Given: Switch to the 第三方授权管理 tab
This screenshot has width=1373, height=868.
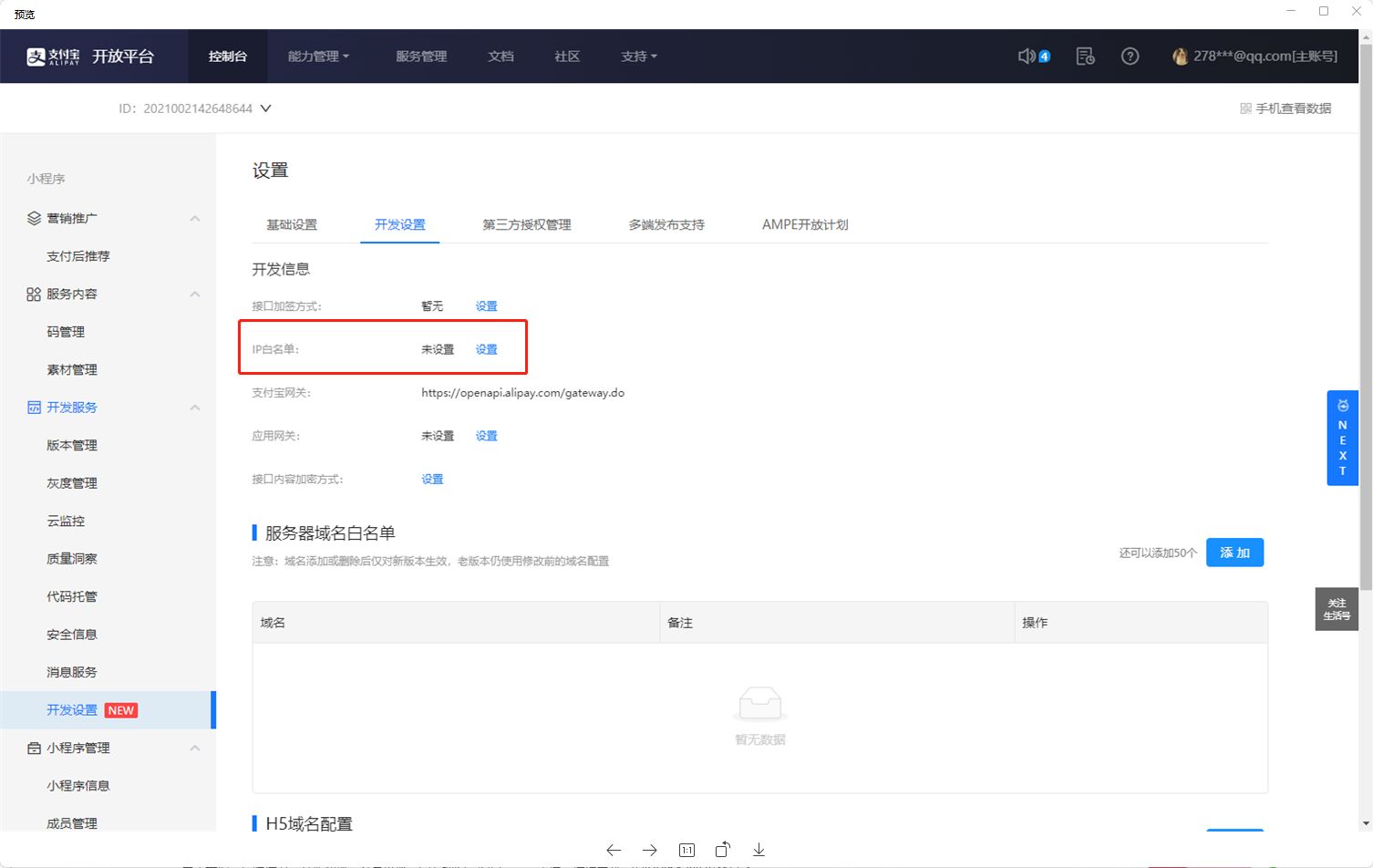Looking at the screenshot, I should tap(526, 224).
